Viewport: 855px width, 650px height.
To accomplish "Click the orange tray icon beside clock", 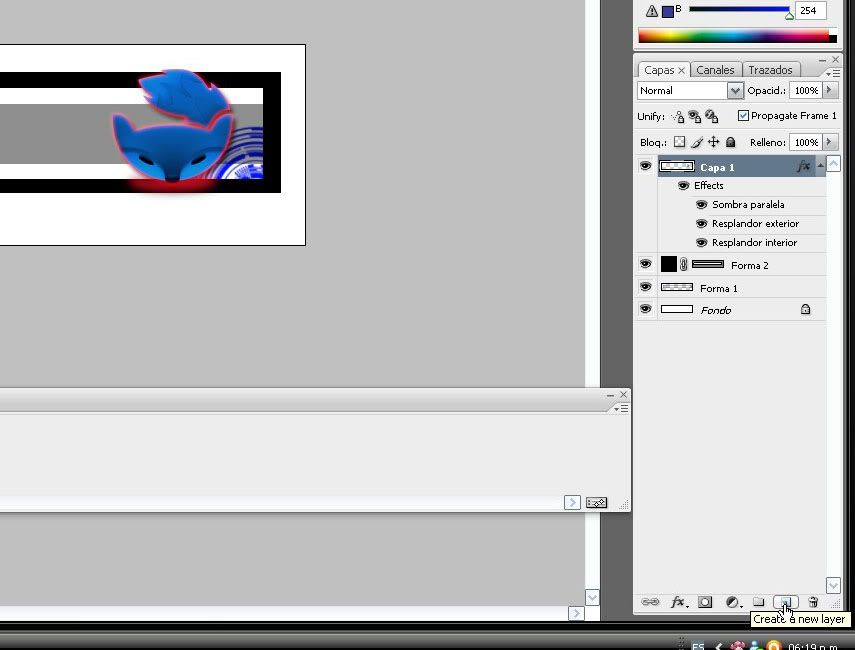I will tap(774, 646).
